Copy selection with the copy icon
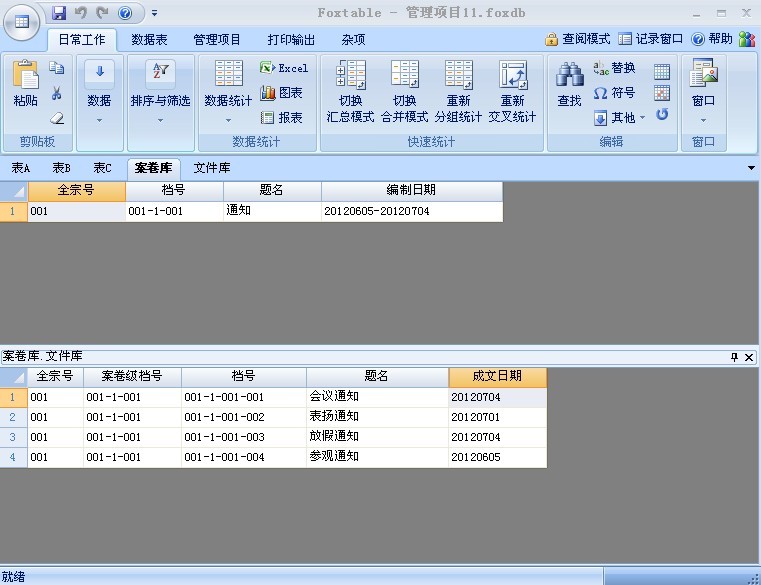 coord(57,68)
